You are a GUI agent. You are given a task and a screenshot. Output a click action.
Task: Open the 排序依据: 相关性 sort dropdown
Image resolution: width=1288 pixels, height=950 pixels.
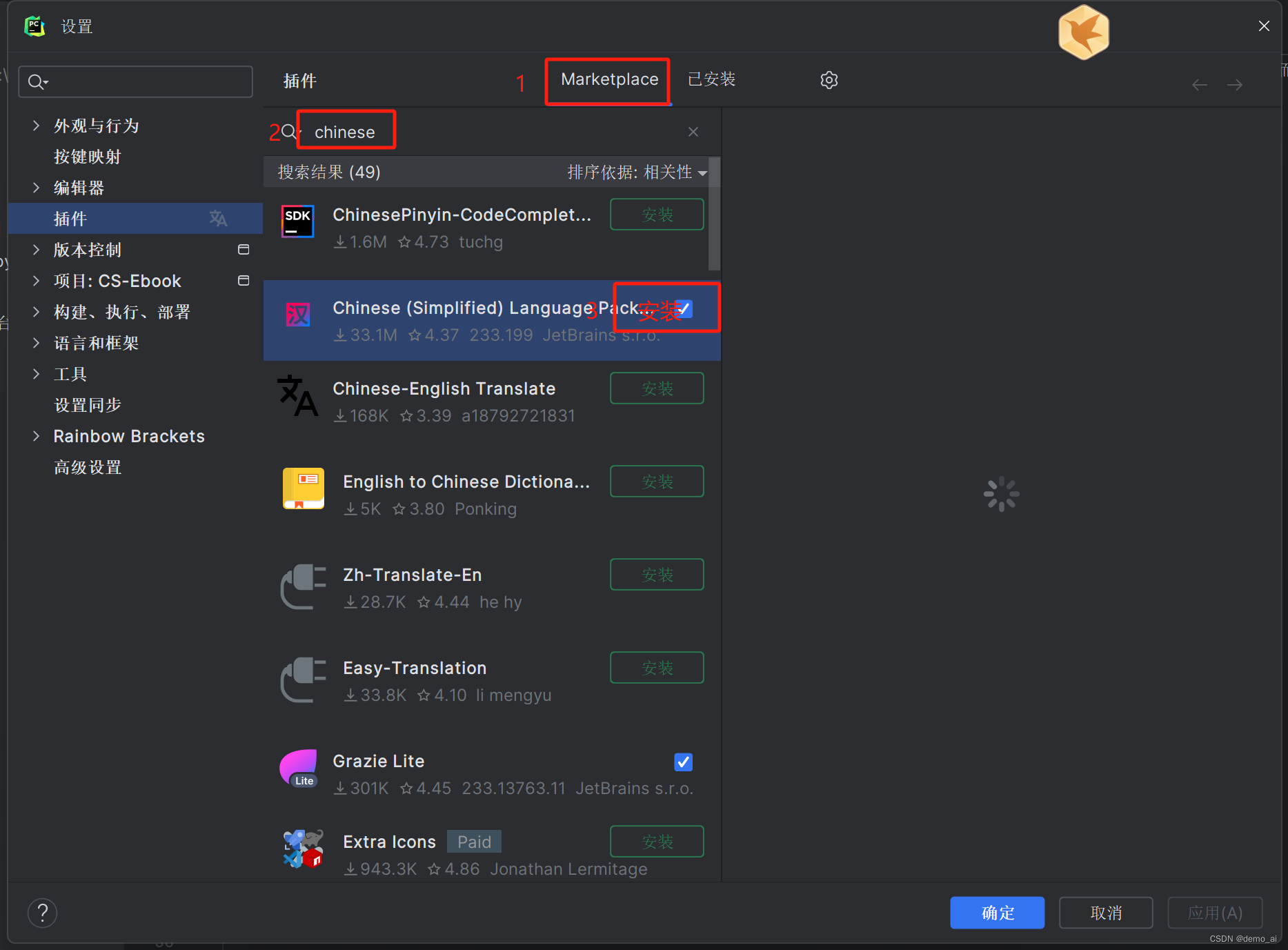(637, 172)
